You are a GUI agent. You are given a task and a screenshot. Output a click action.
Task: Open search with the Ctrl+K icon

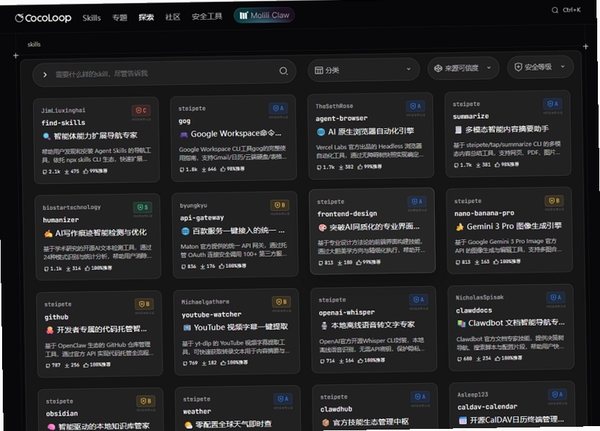[x=566, y=10]
